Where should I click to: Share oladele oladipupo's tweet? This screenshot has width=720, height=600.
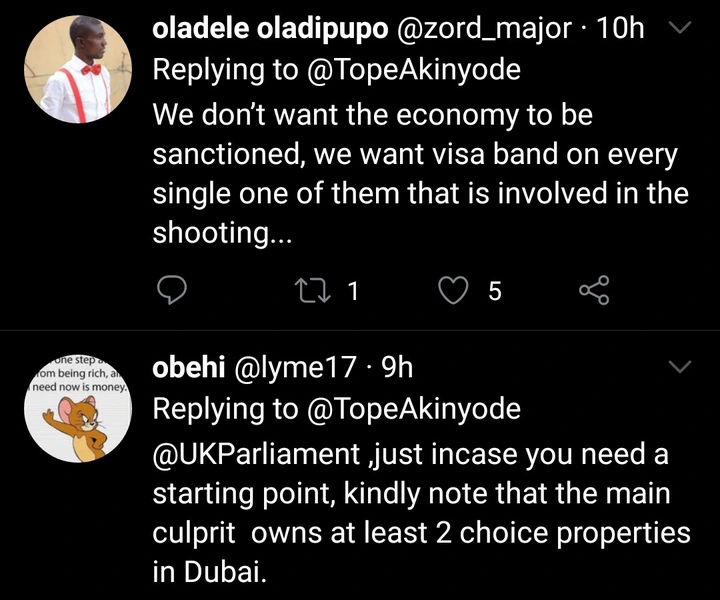click(x=594, y=291)
